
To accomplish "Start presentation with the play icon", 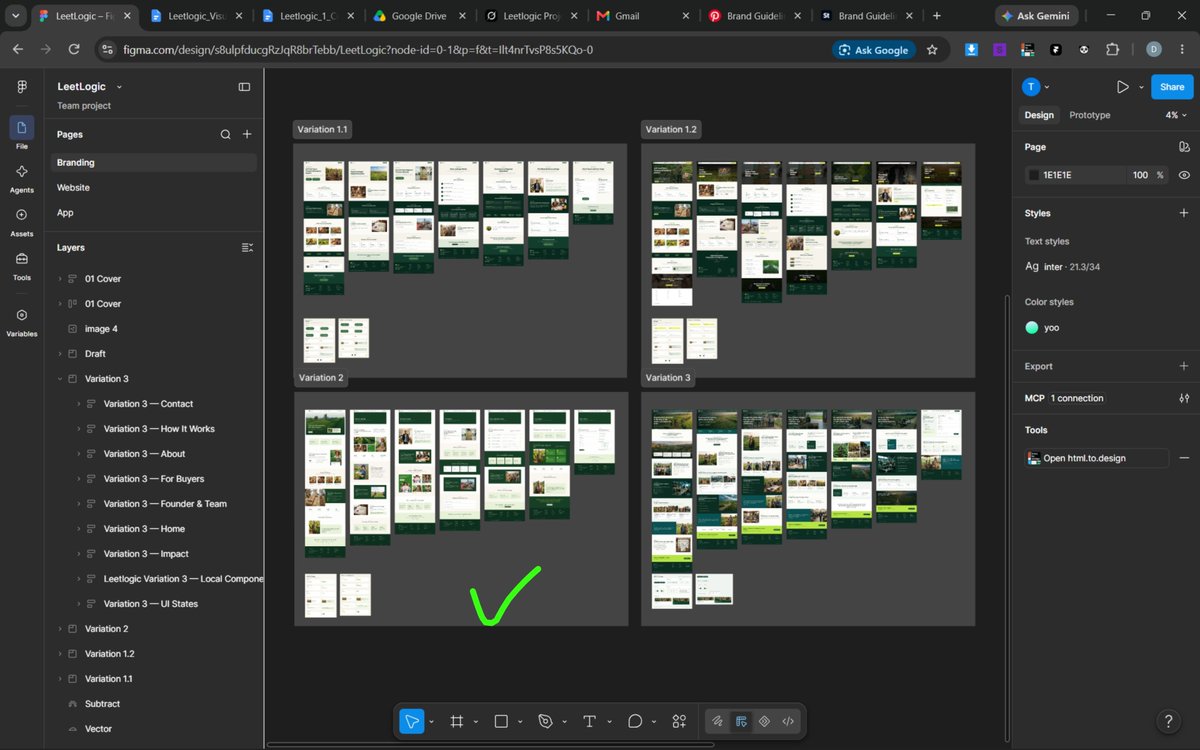I will coord(1123,87).
